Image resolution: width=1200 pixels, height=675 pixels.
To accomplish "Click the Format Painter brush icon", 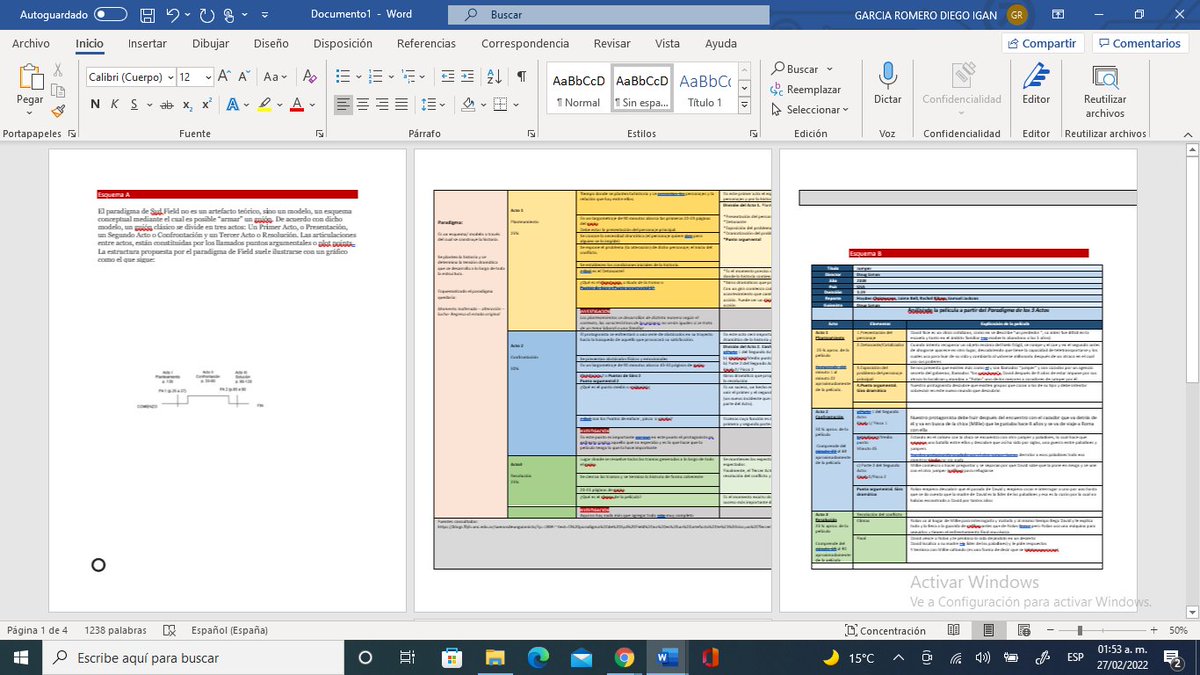I will tap(58, 111).
